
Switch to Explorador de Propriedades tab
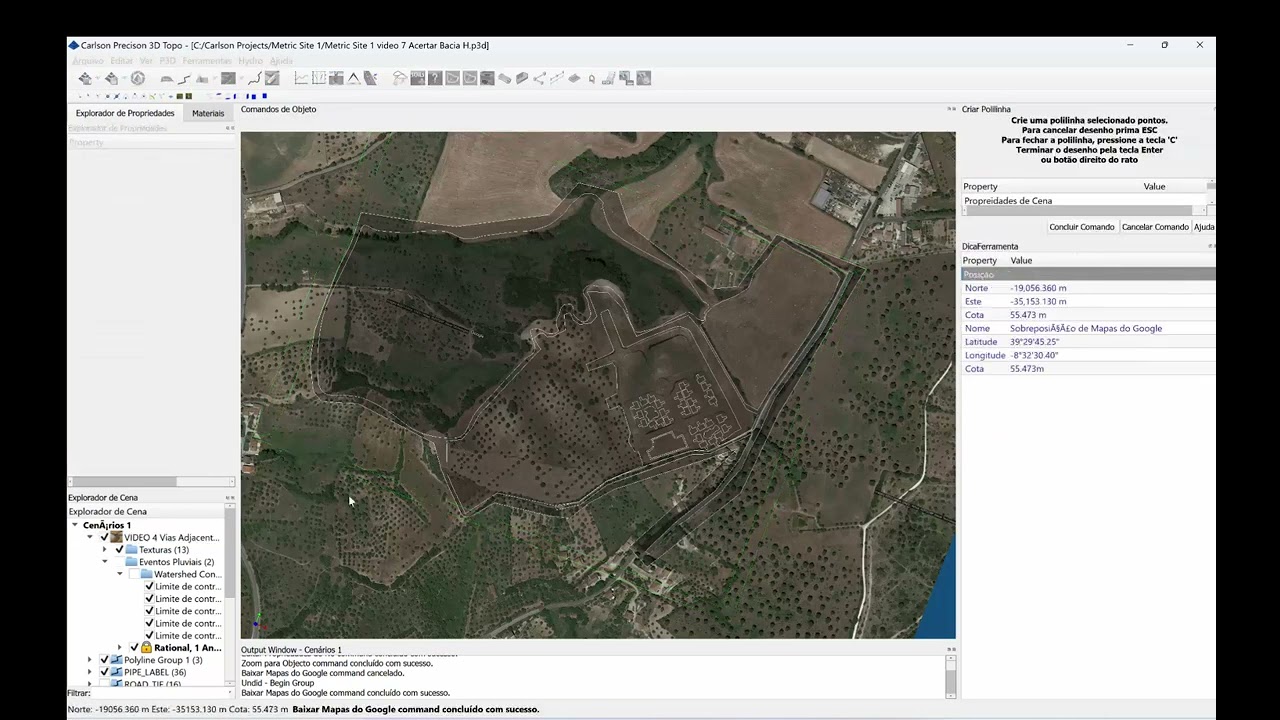(x=125, y=113)
